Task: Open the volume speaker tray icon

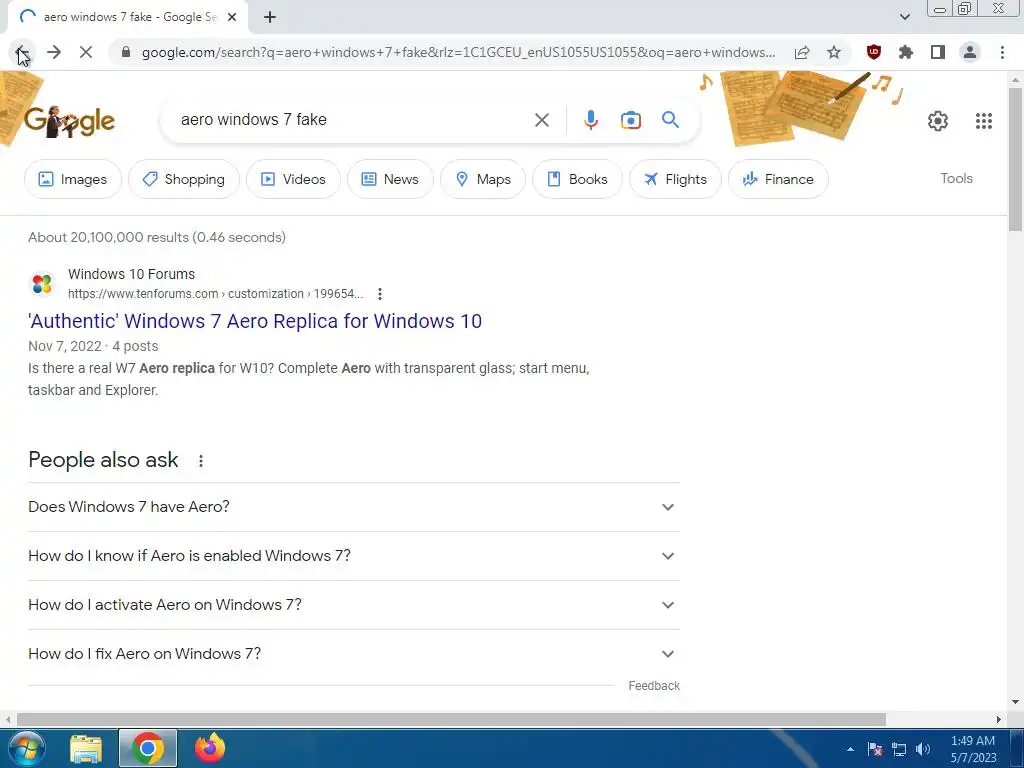Action: [922, 749]
